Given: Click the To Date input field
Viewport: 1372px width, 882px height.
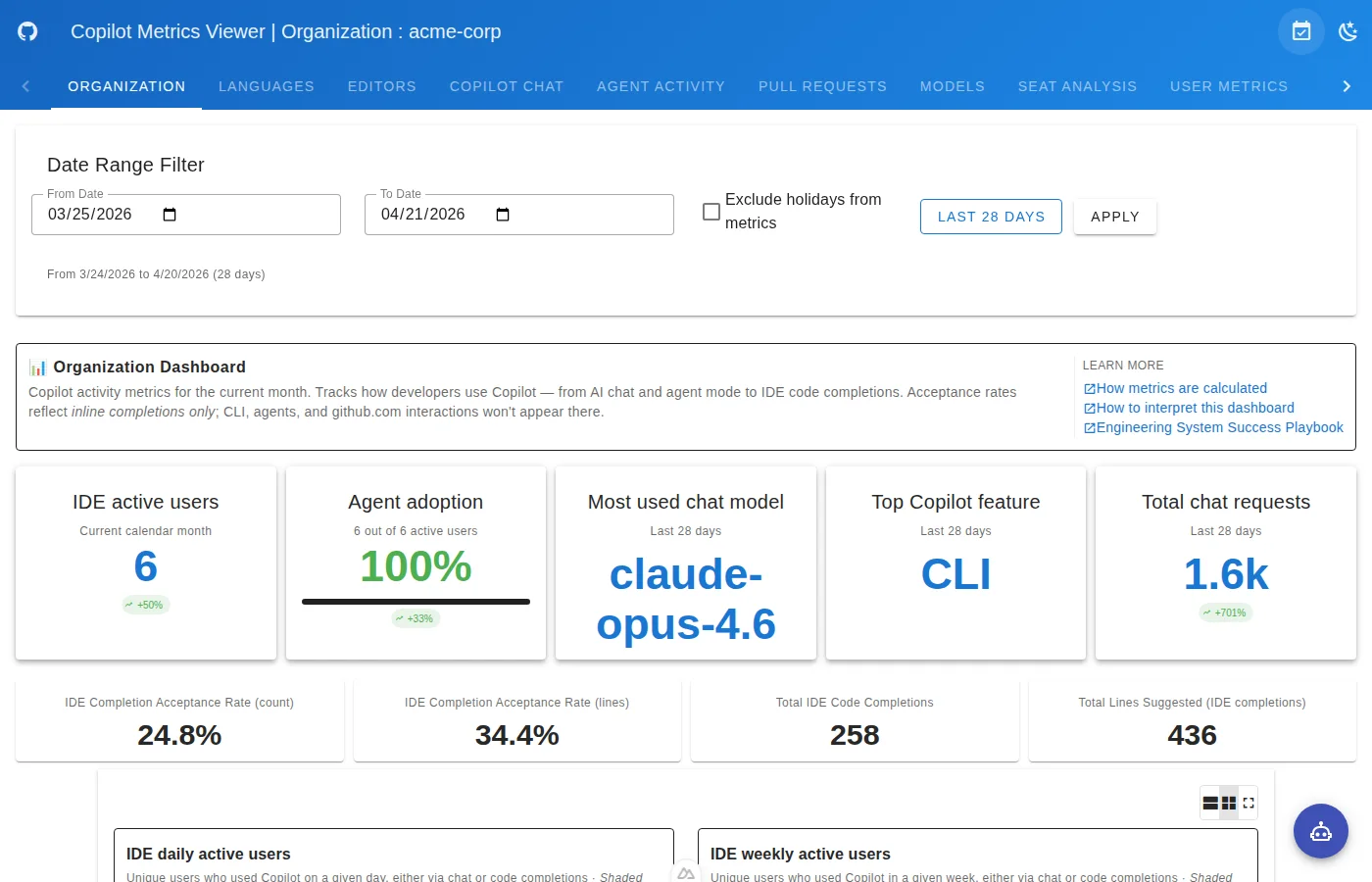Looking at the screenshot, I should click(519, 215).
